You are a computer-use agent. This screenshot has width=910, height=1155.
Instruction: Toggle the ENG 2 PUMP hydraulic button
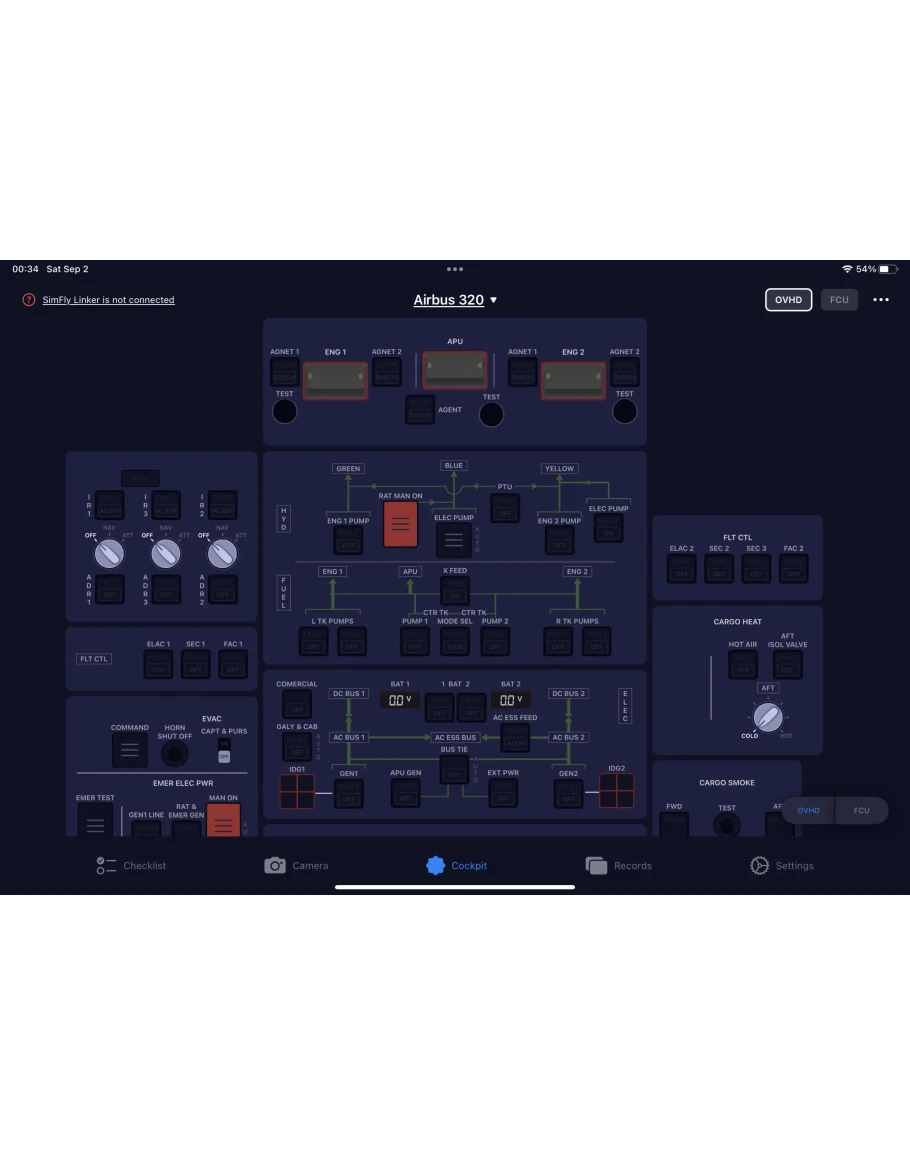tap(559, 540)
